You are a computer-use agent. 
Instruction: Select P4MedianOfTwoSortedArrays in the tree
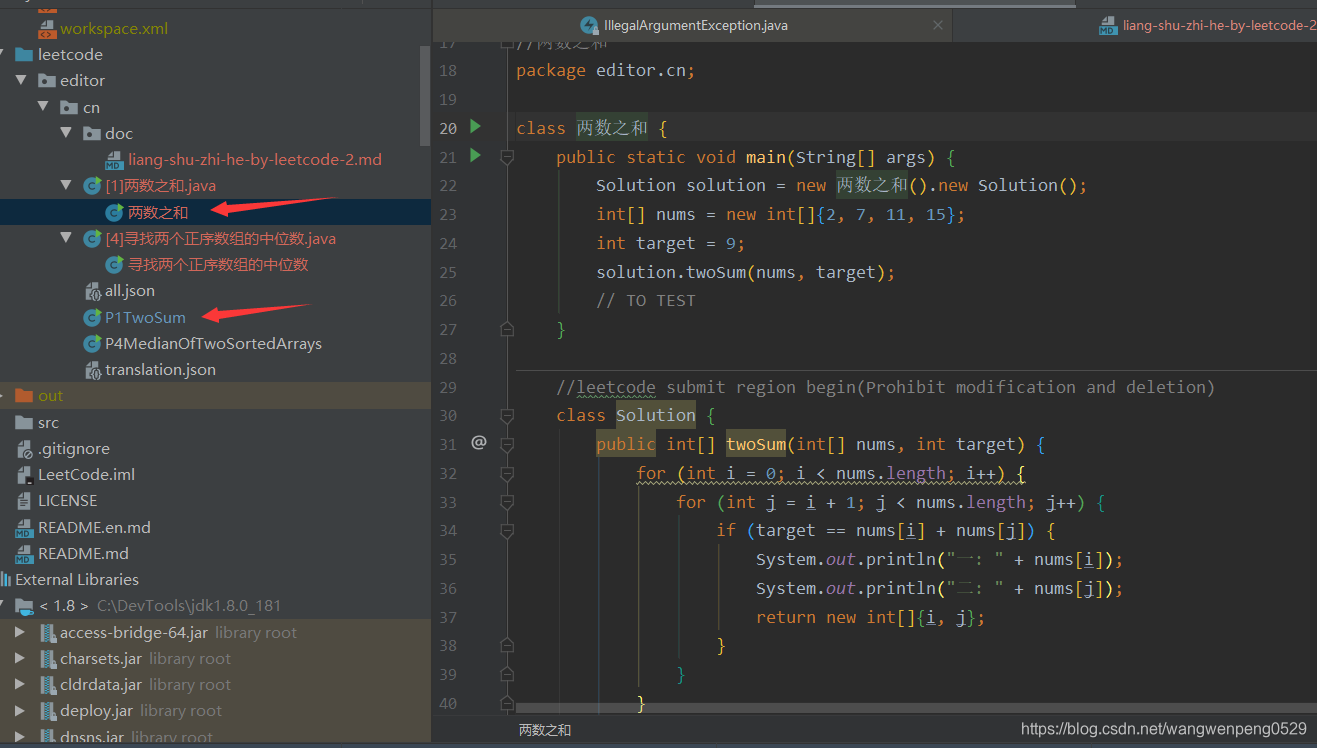coord(215,343)
